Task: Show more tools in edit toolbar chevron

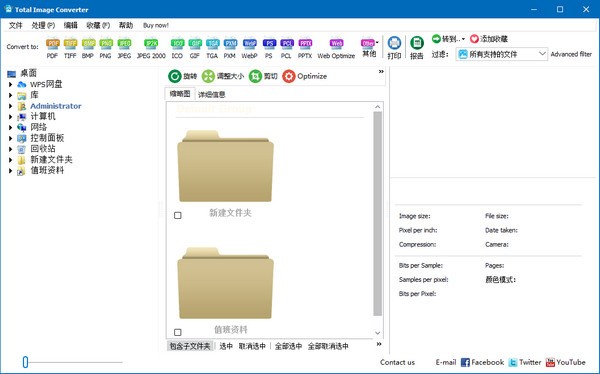Action: [381, 72]
